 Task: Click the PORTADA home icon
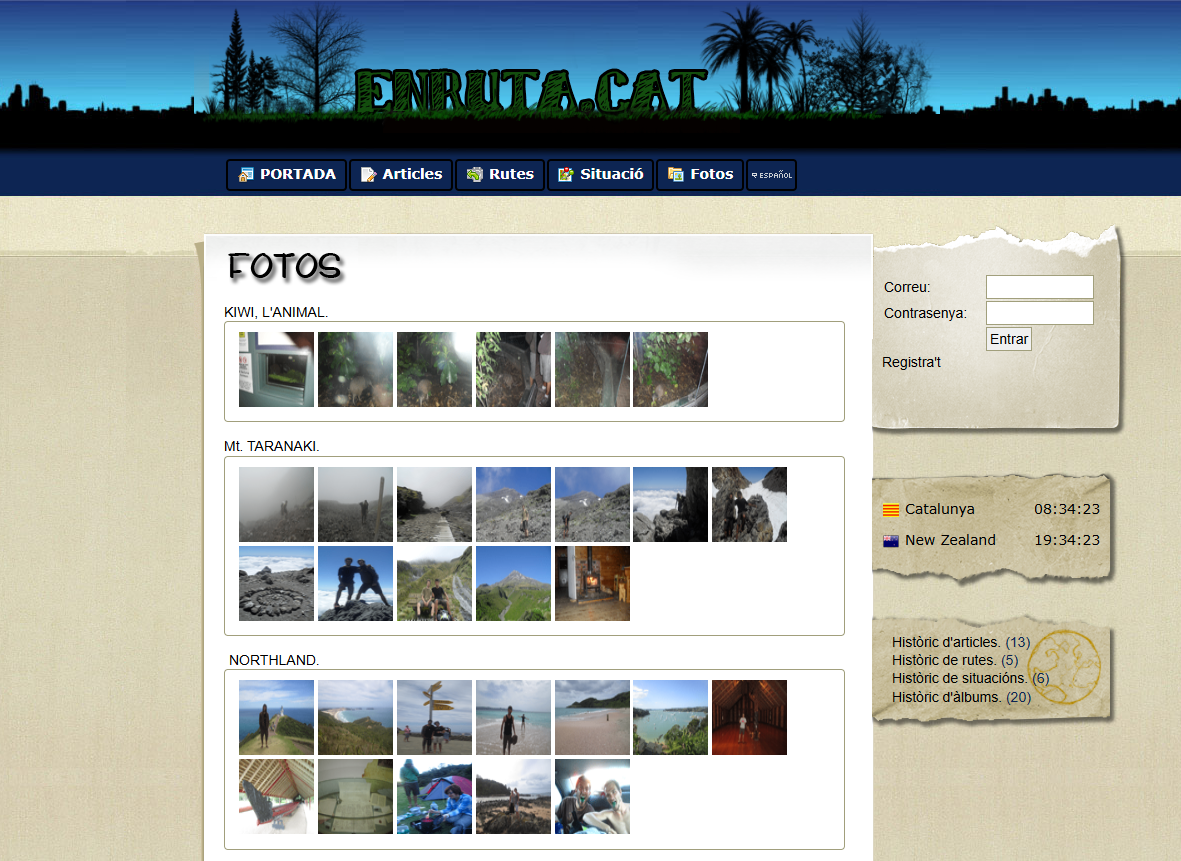point(246,175)
